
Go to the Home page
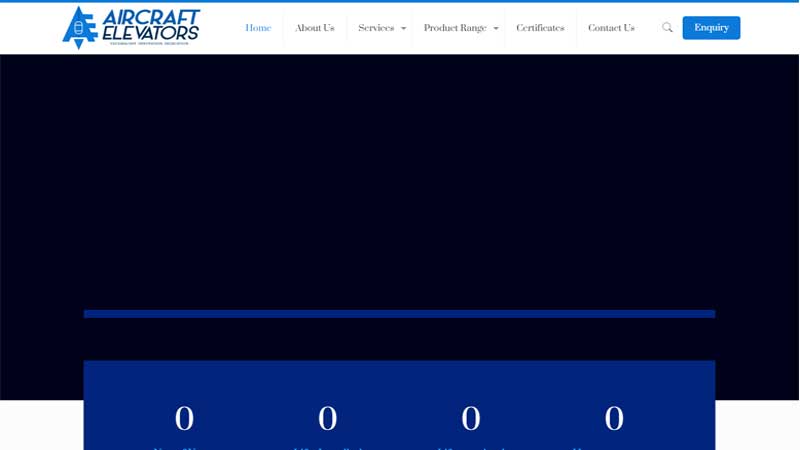[x=258, y=28]
